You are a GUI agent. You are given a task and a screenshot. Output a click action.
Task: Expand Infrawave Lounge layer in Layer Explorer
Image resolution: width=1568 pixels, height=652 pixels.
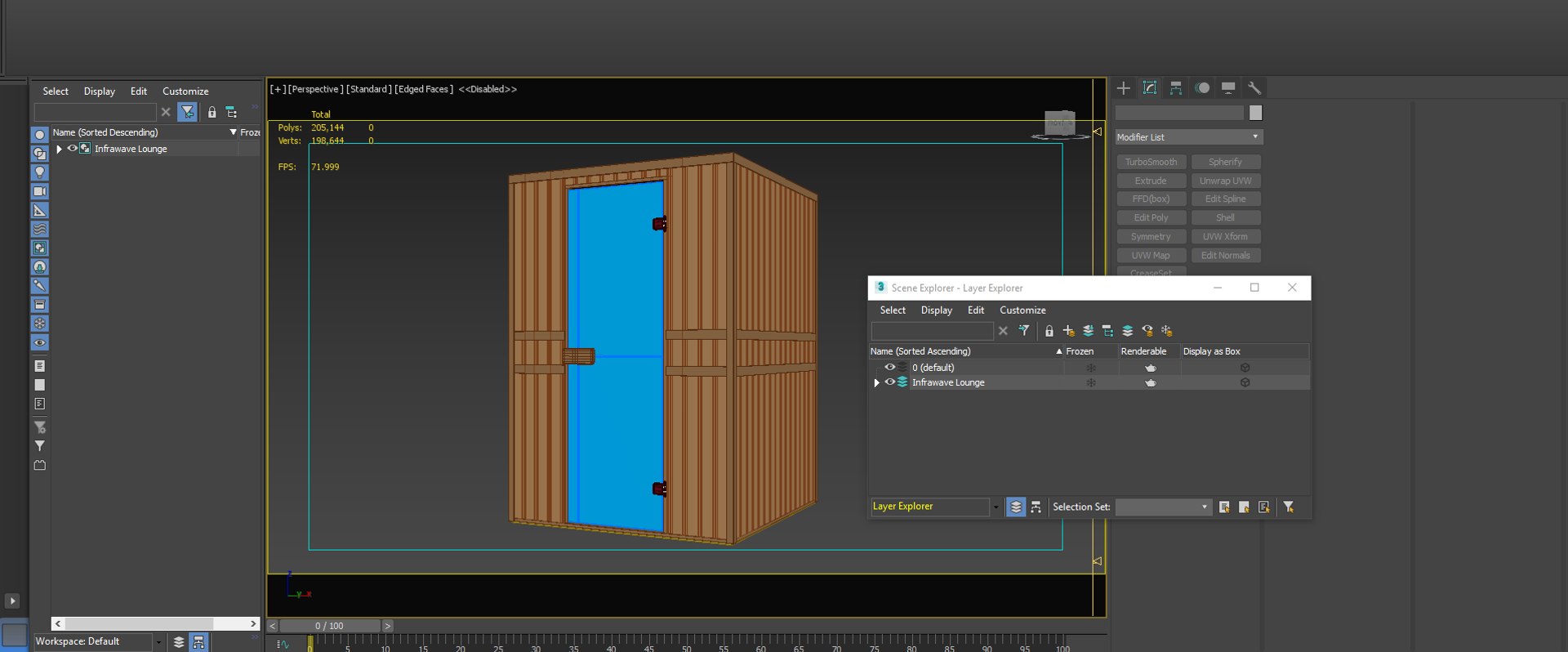point(877,382)
